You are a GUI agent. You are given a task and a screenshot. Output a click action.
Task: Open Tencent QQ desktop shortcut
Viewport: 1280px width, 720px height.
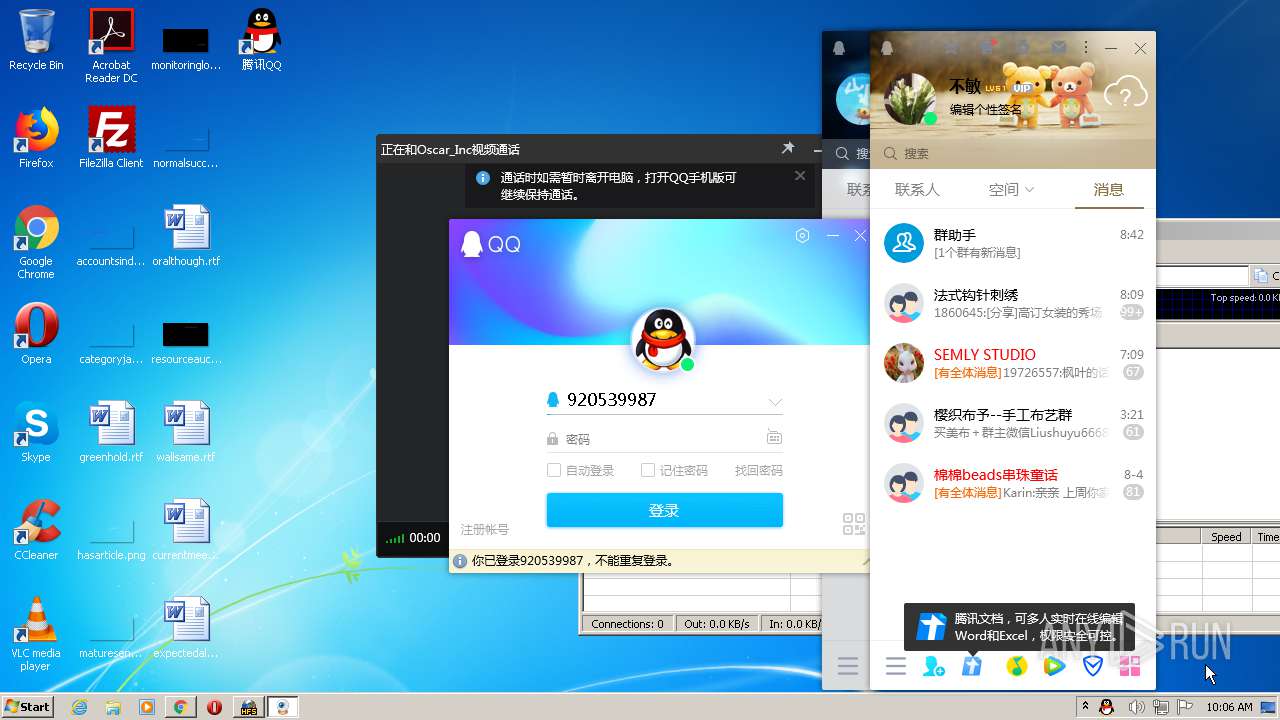(261, 40)
